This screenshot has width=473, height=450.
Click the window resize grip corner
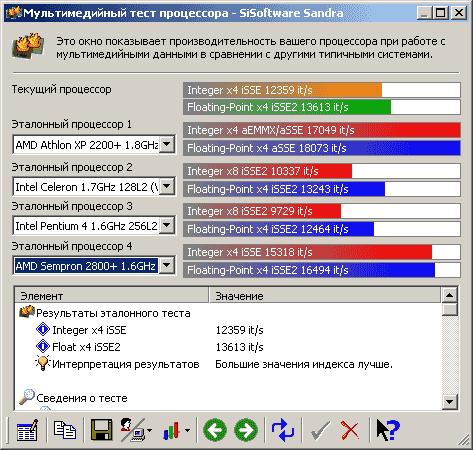[x=463, y=440]
